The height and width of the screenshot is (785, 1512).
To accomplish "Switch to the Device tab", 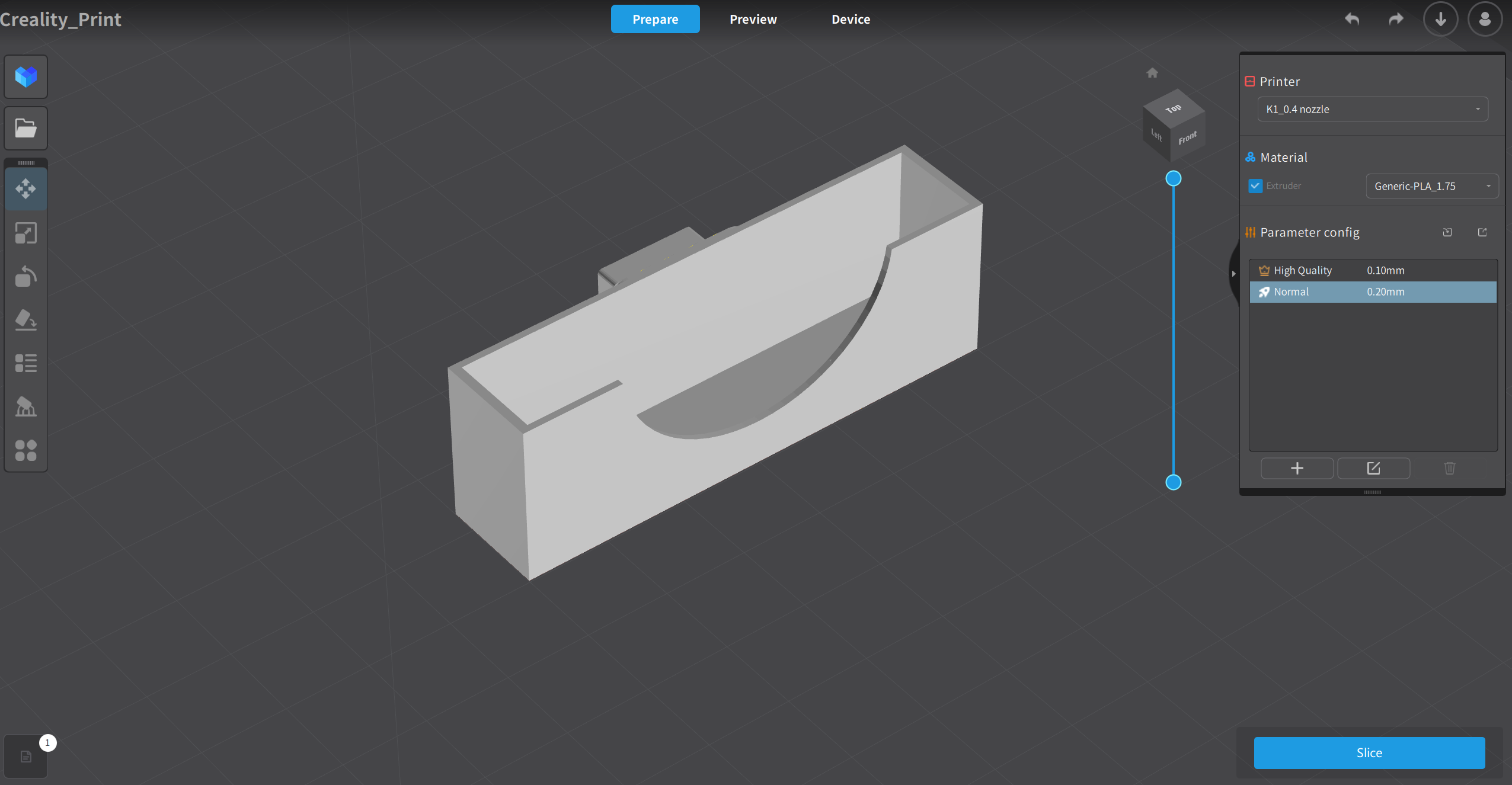I will pos(850,18).
